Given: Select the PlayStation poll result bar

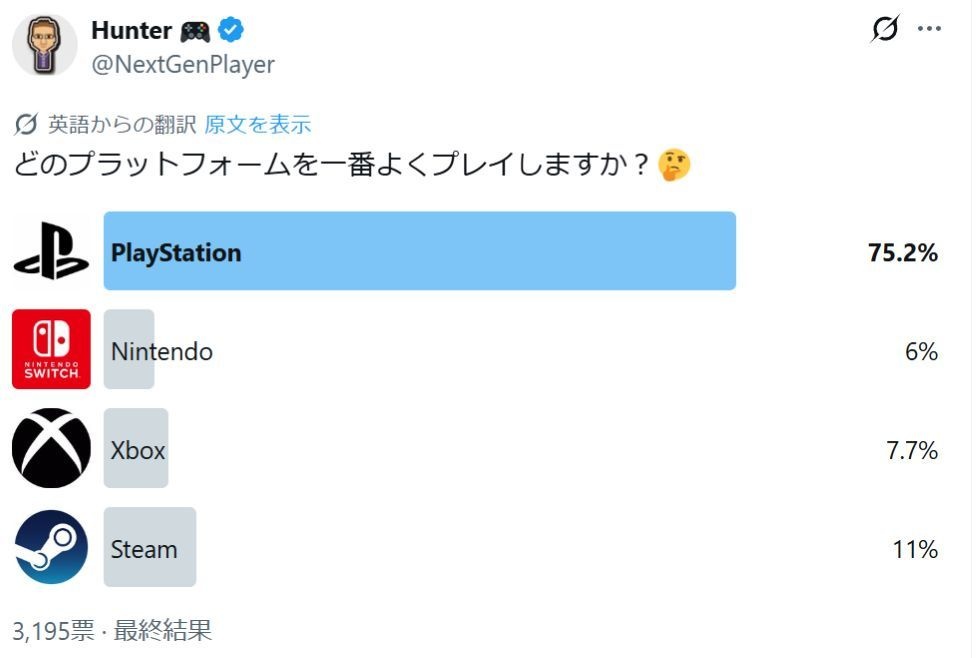Looking at the screenshot, I should tap(420, 251).
